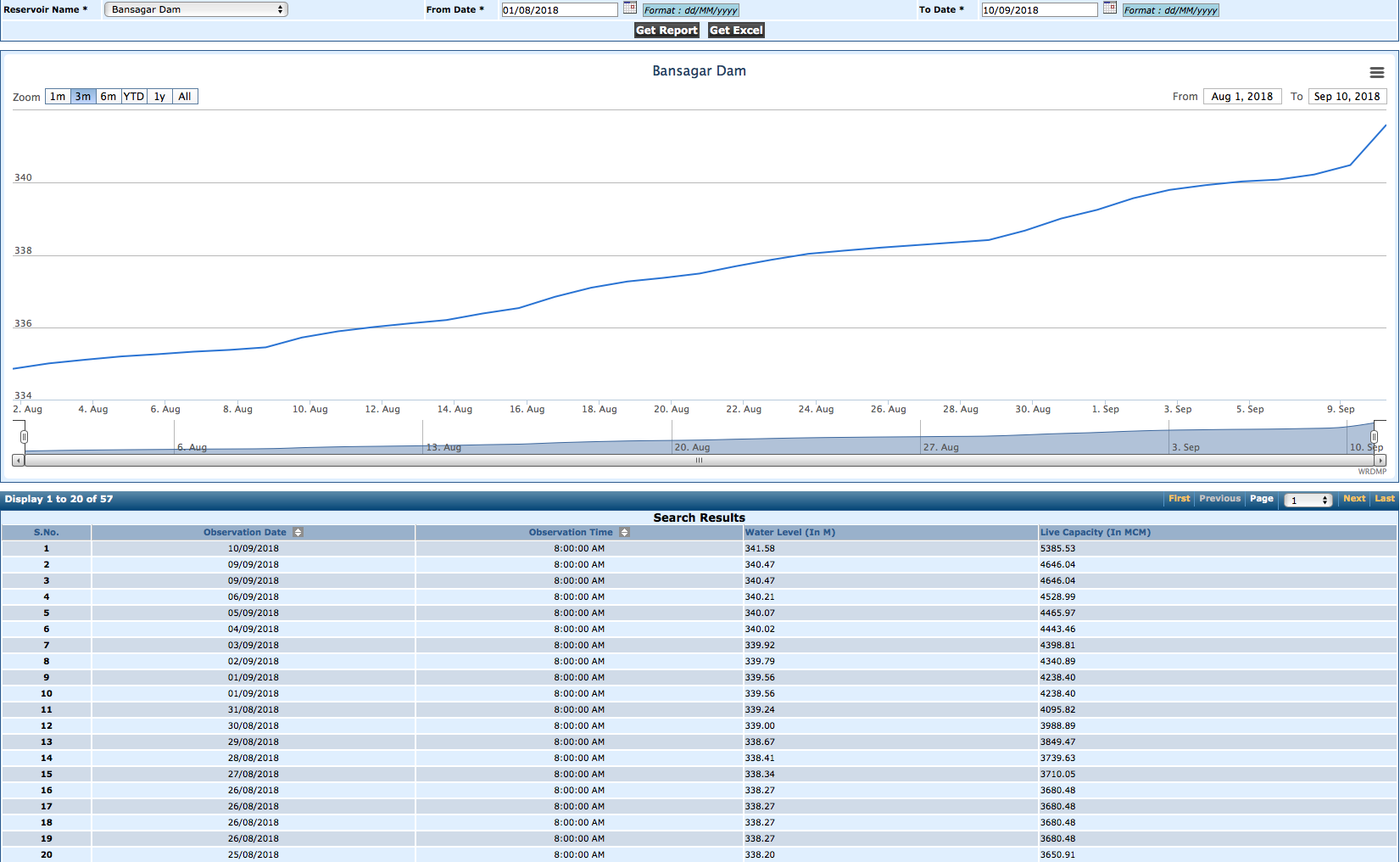Screen dimensions: 1400x862
Task: Select the 6m zoom range
Action: coord(109,97)
